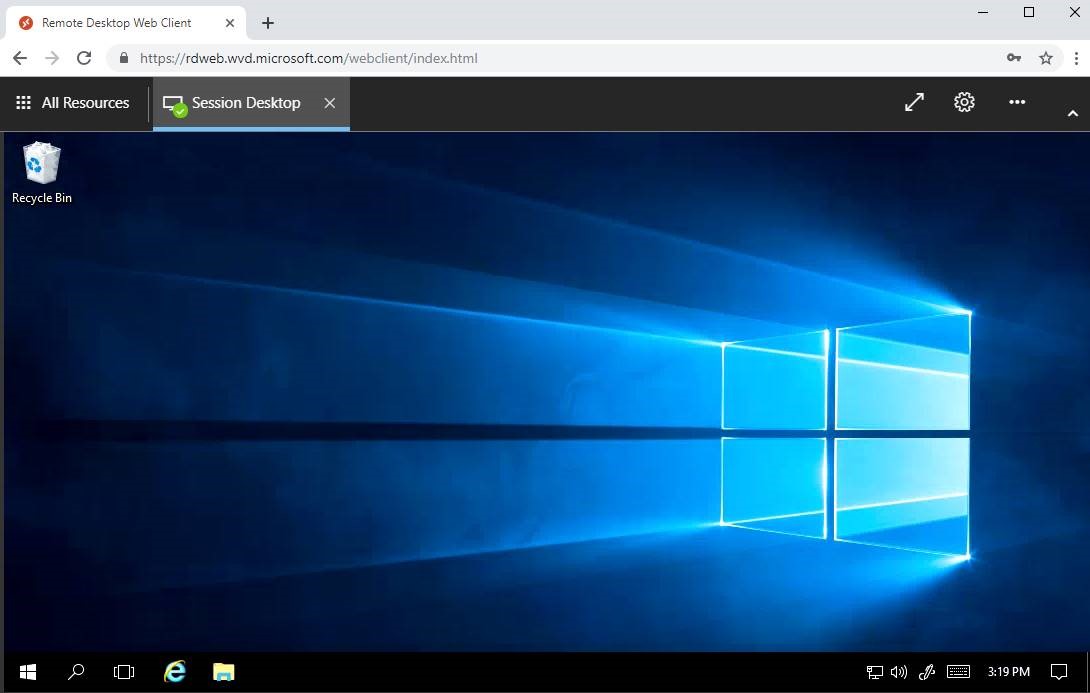Viewport: 1090px width, 693px height.
Task: Open network status tray icon
Action: click(874, 671)
